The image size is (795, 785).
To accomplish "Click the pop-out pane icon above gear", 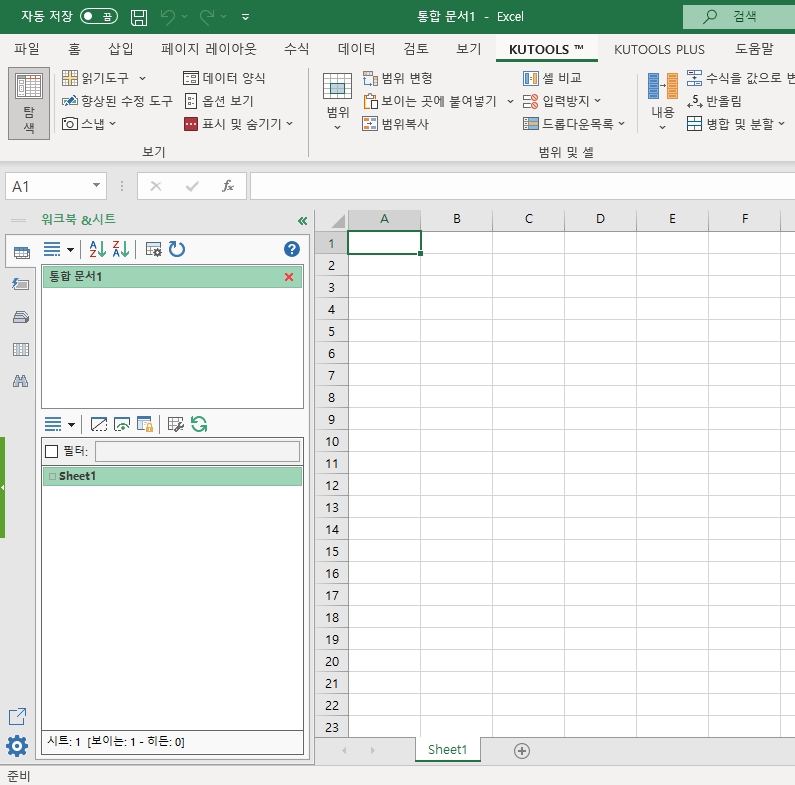I will point(17,716).
